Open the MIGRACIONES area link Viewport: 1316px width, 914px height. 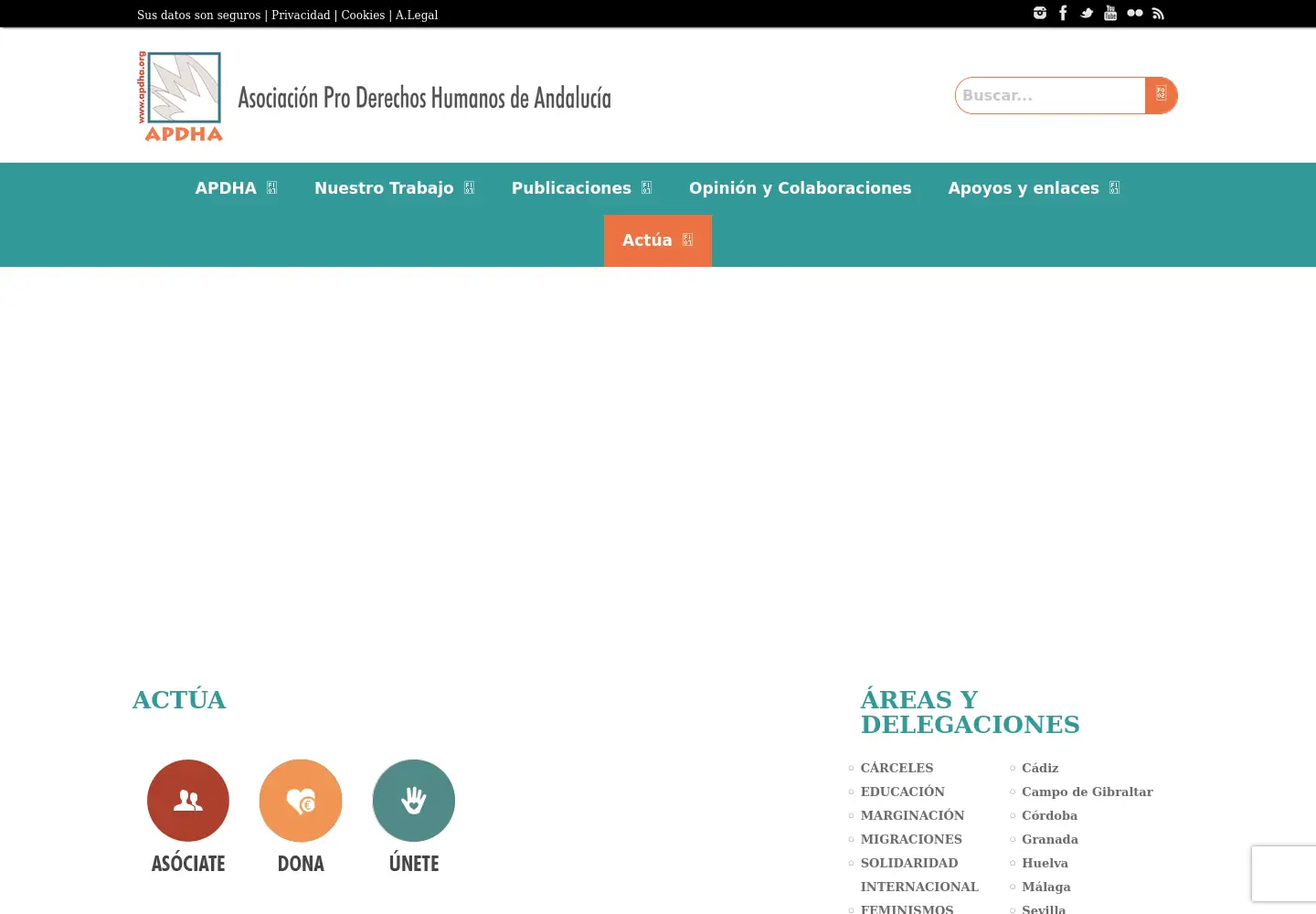click(911, 839)
